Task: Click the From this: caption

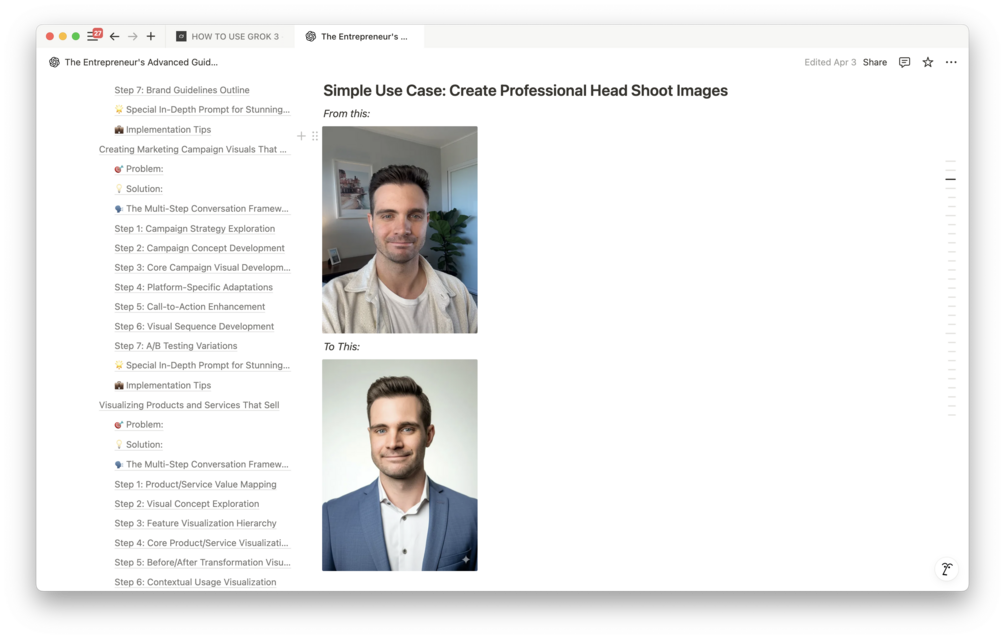Action: point(347,113)
